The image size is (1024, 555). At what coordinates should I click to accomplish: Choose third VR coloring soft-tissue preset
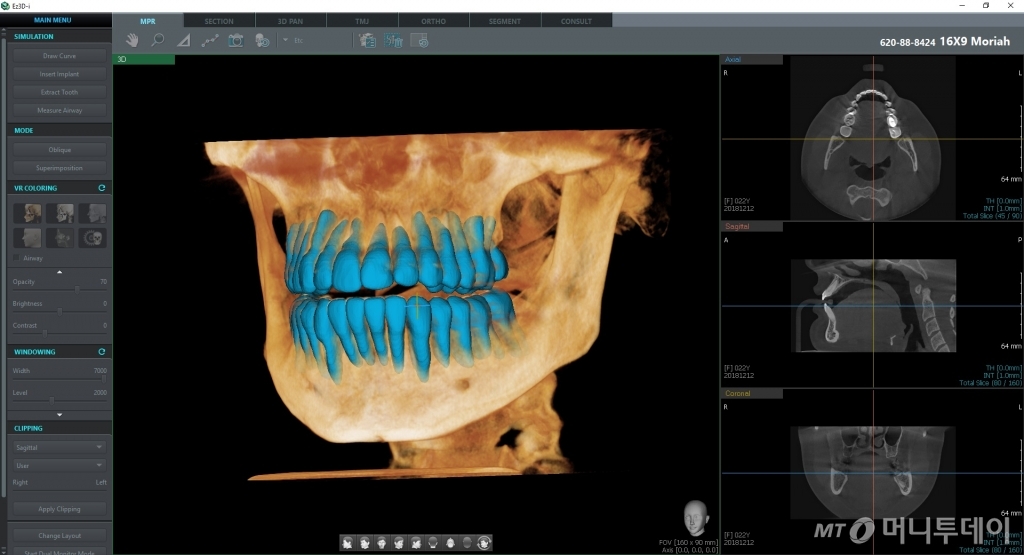(93, 213)
